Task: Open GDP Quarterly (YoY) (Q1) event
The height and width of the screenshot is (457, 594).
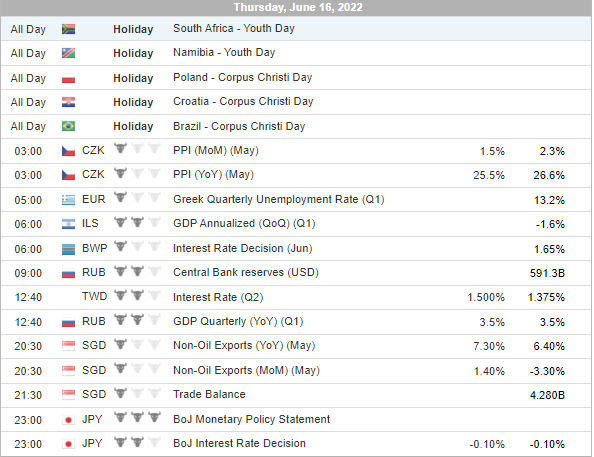Action: [x=238, y=321]
